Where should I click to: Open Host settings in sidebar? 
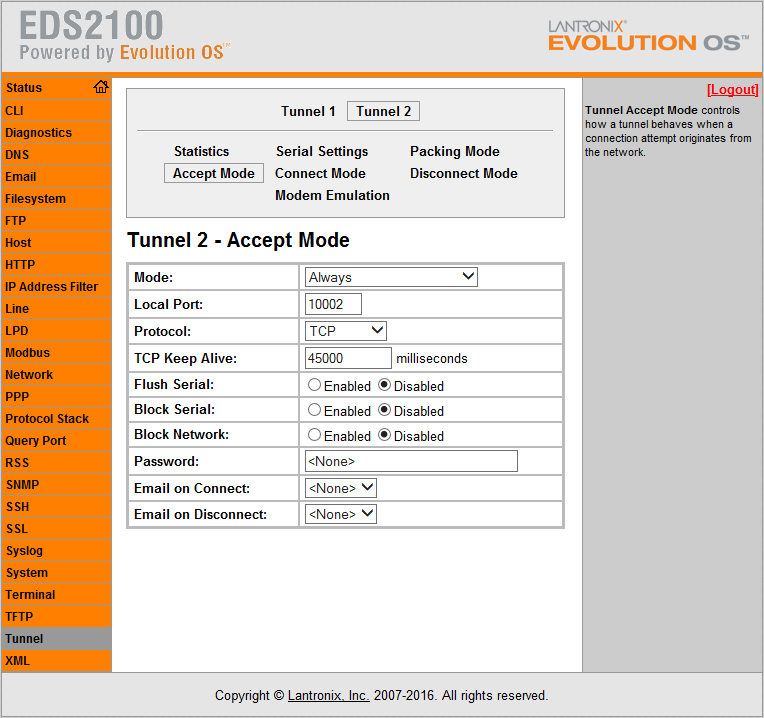[57, 243]
